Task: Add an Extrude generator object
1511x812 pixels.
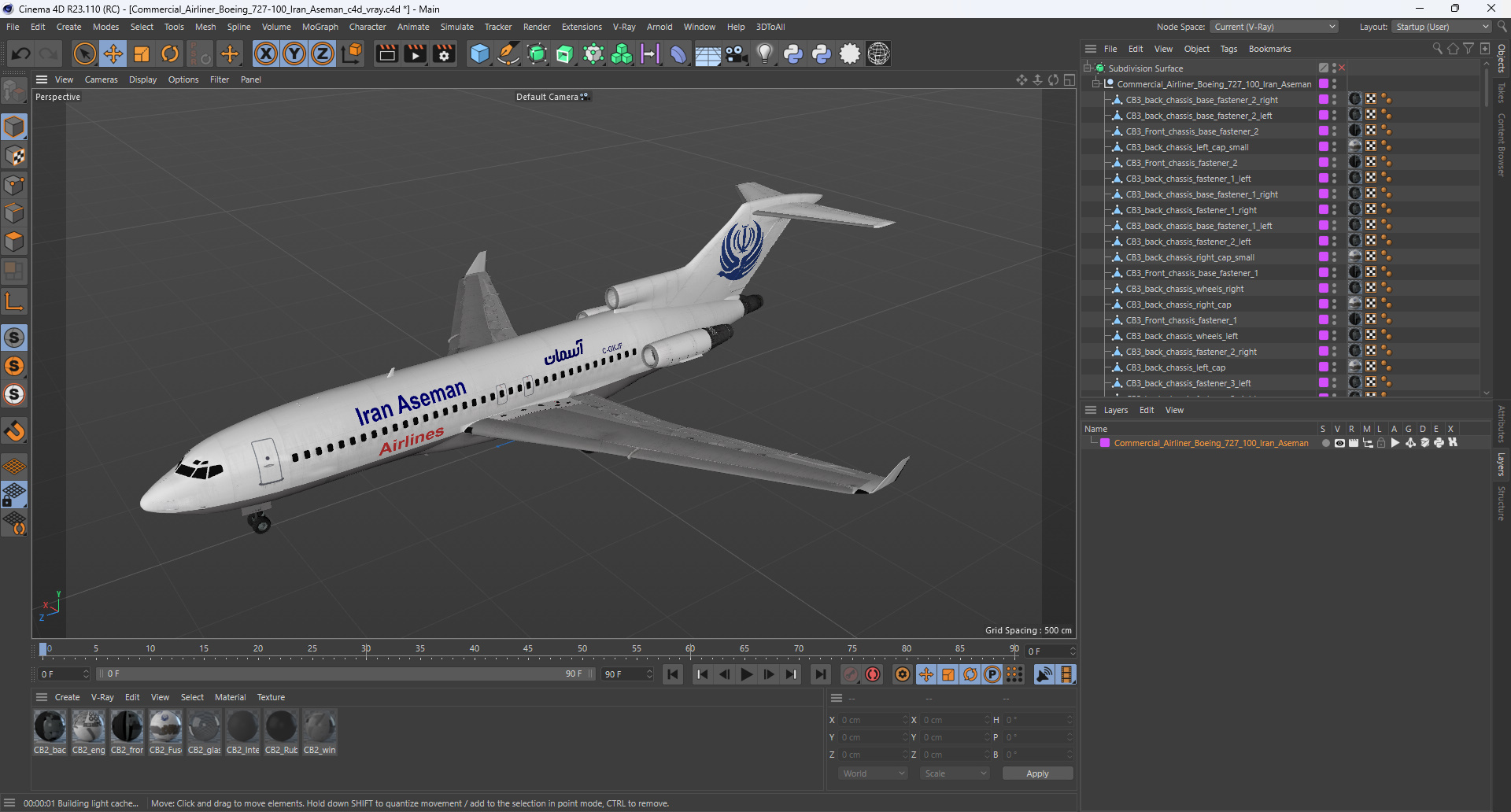Action: click(565, 54)
